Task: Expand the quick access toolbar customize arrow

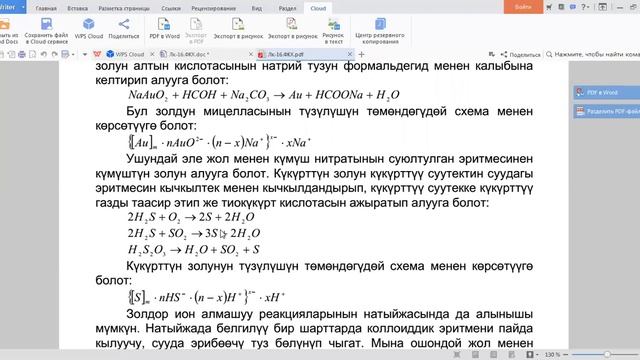Action: (84, 54)
